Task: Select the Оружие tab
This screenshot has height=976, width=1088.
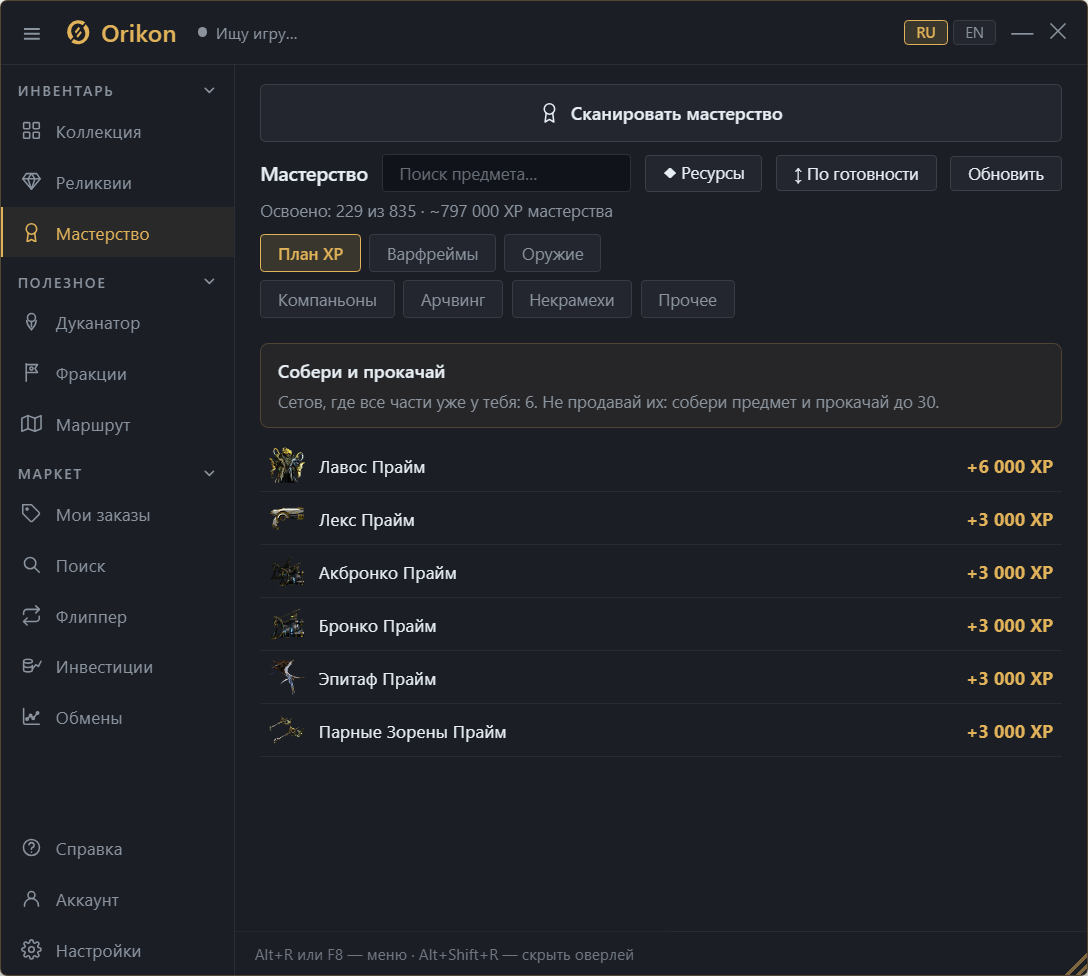Action: (x=552, y=253)
